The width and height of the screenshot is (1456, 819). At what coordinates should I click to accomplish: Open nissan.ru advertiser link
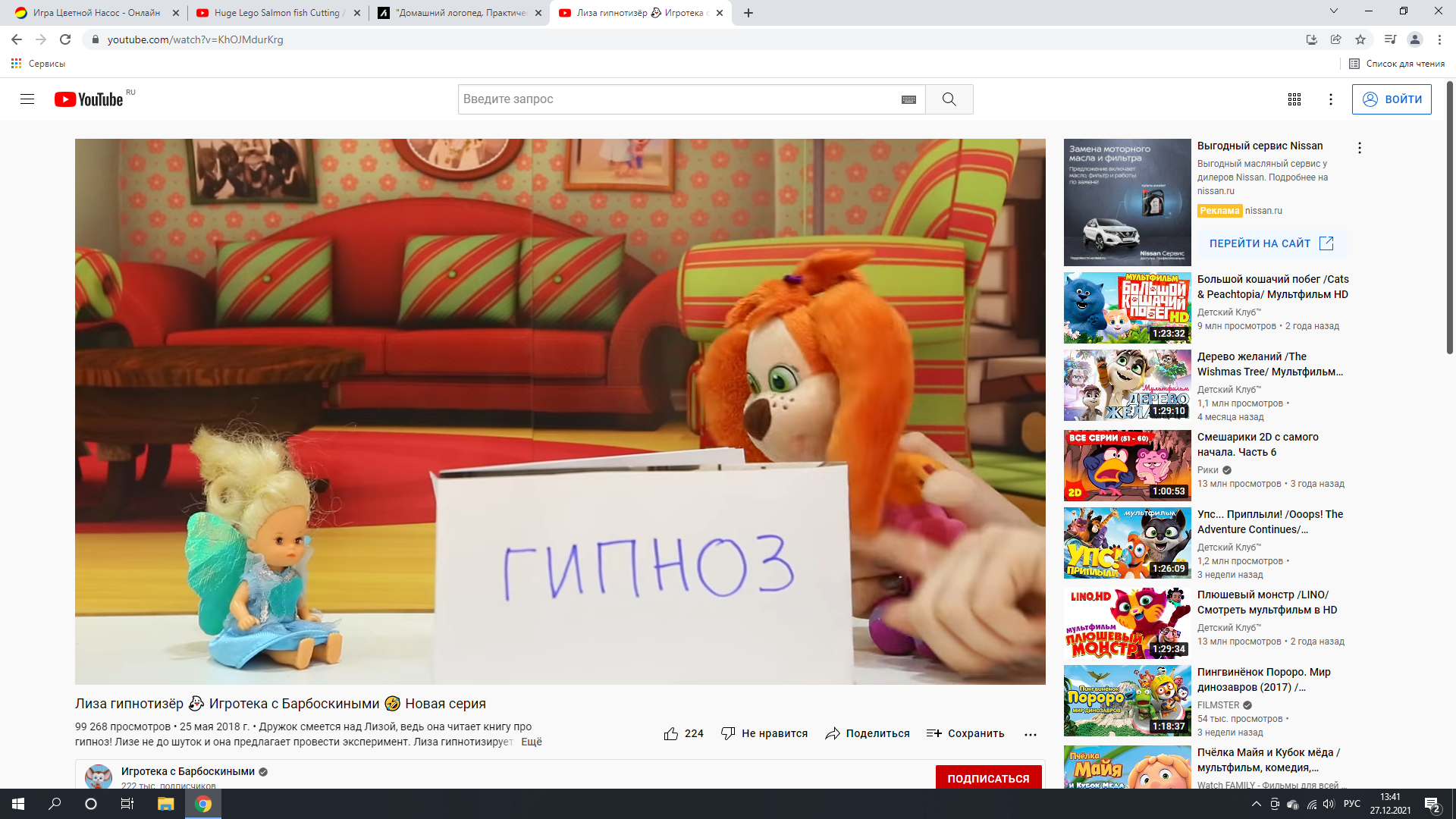1263,211
